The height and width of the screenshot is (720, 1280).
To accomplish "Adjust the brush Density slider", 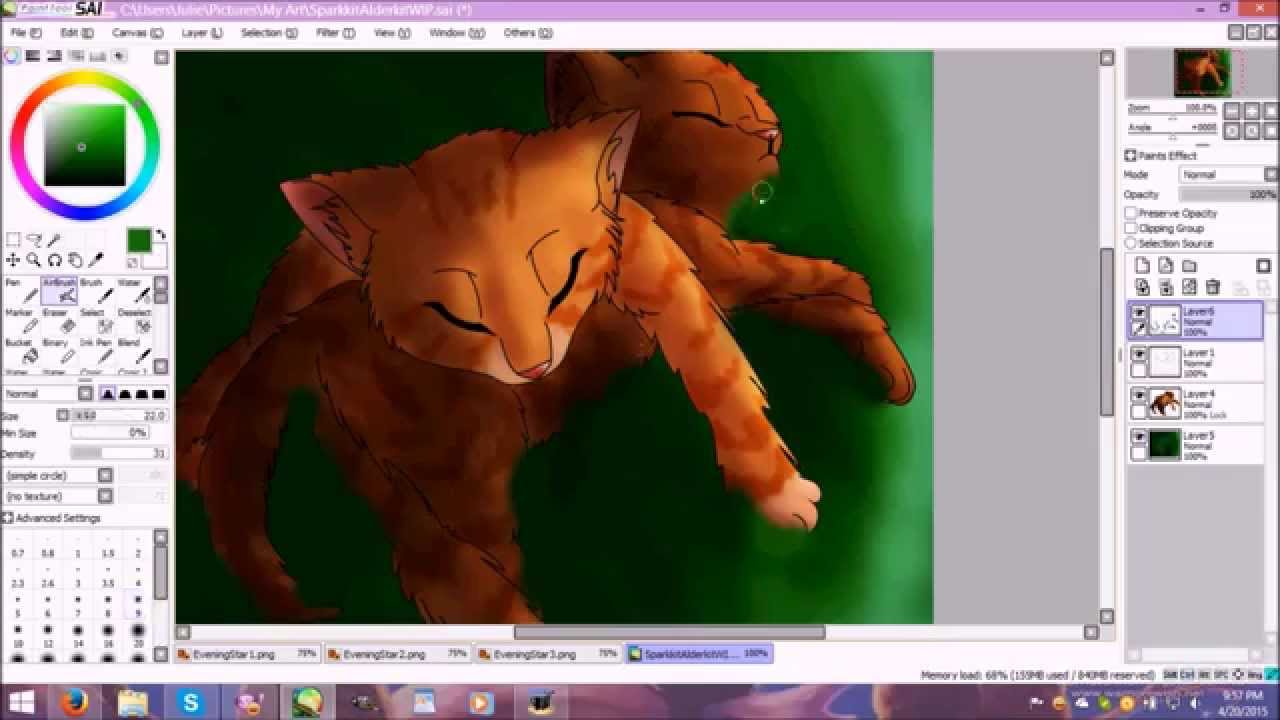I will pos(118,454).
